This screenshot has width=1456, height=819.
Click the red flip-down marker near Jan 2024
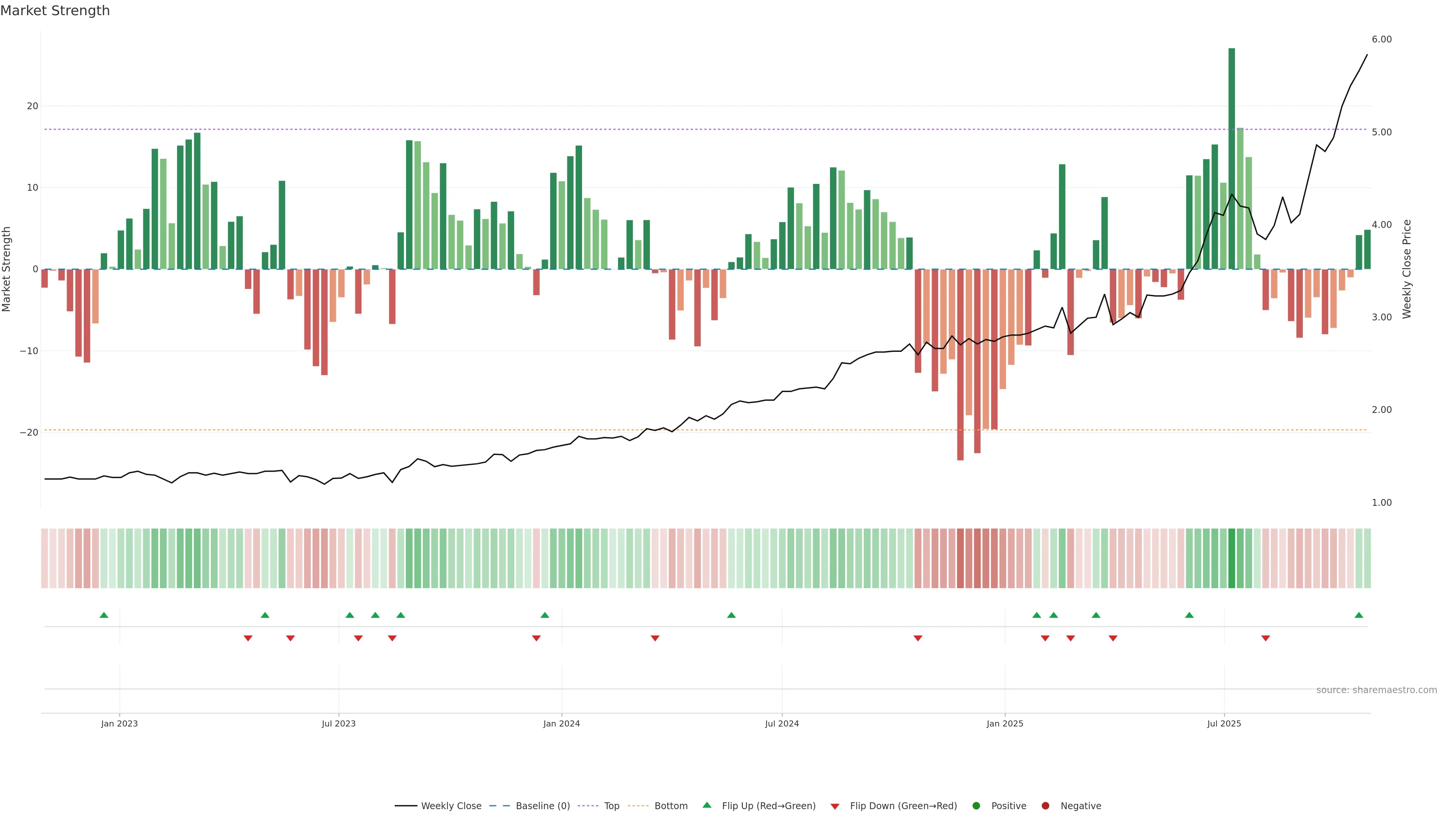point(537,638)
